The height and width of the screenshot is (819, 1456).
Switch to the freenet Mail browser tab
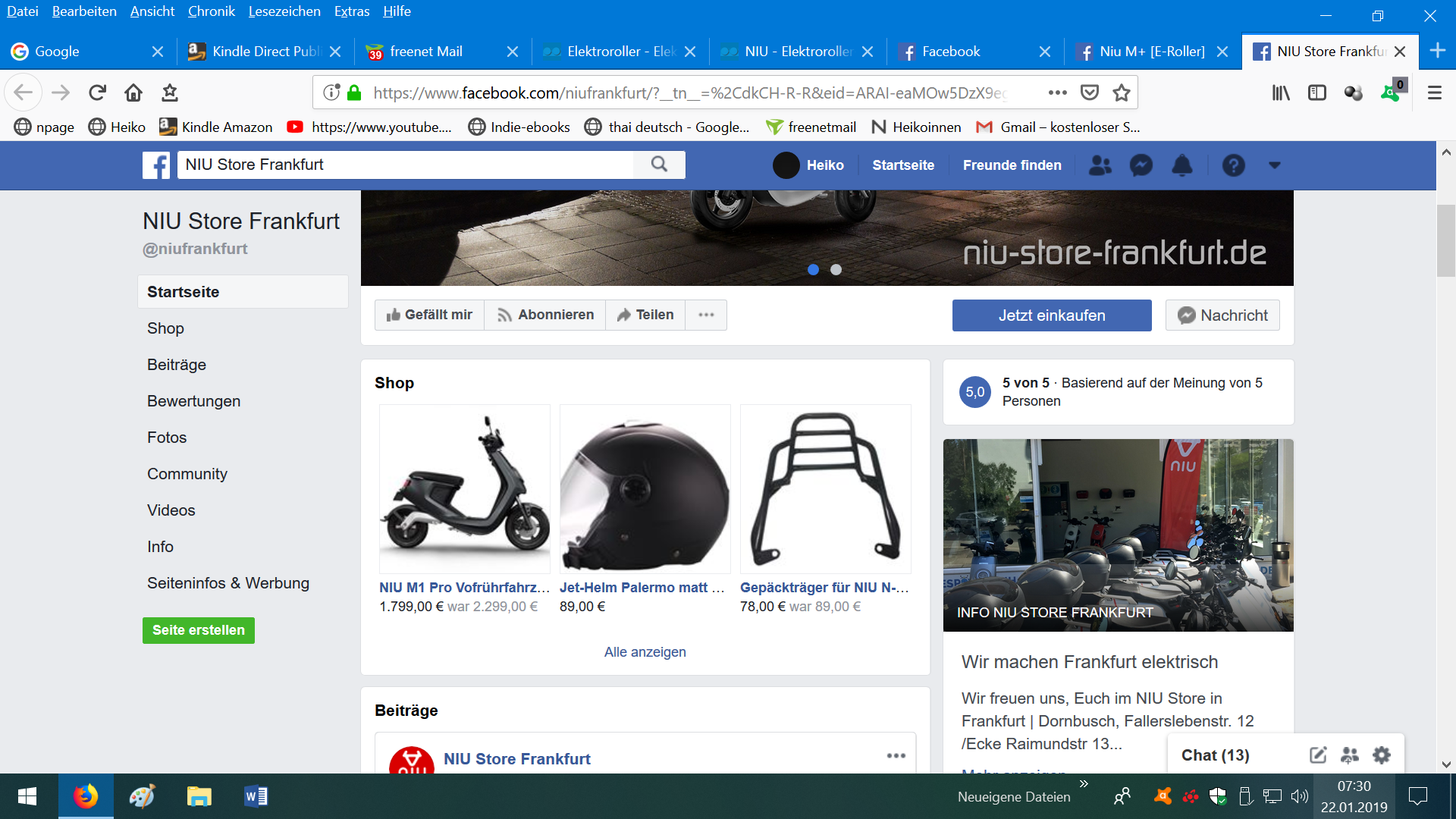tap(426, 52)
